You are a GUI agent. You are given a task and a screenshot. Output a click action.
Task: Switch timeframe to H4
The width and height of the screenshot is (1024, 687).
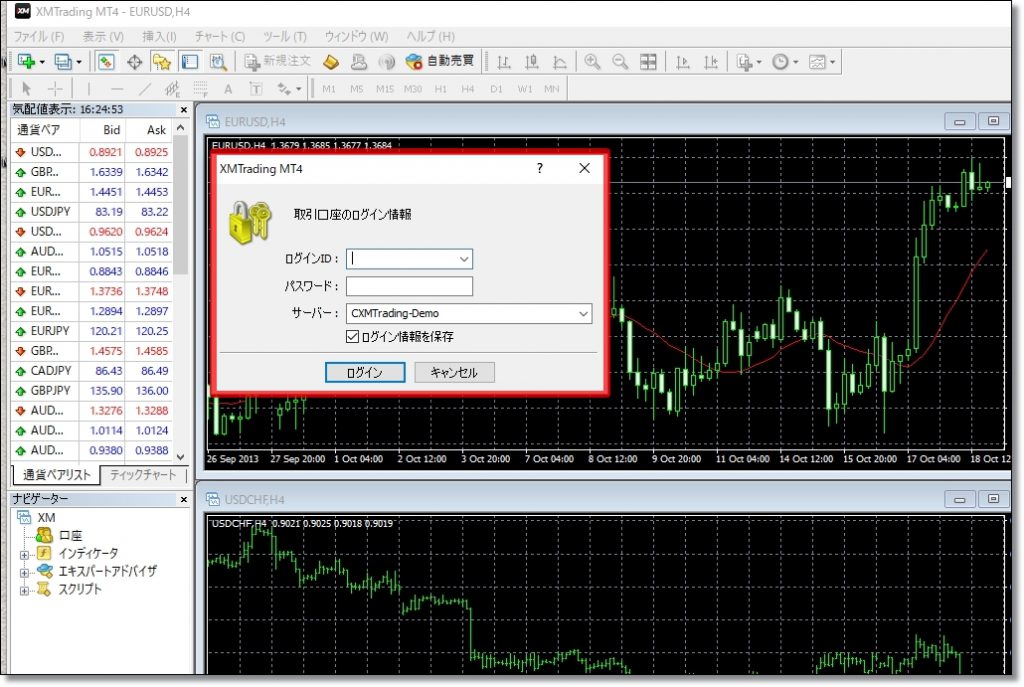point(468,89)
